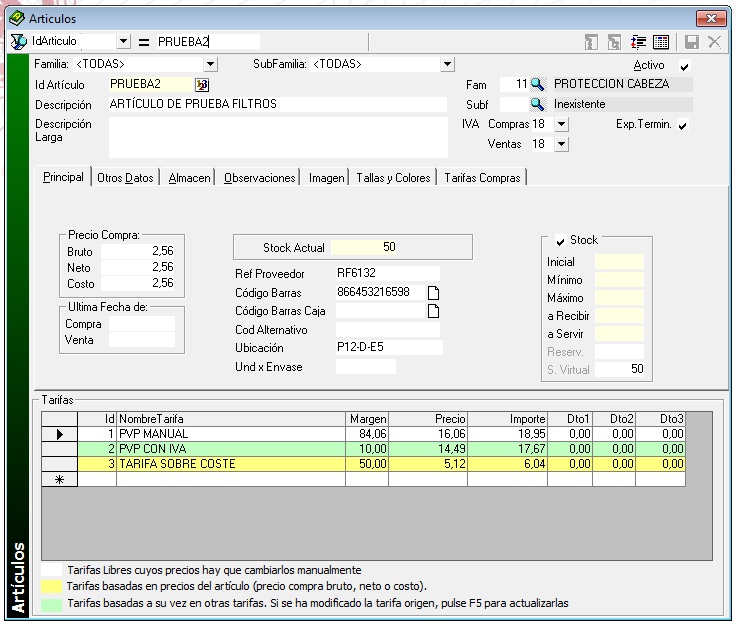Click the a Servir stock field
This screenshot has width=736, height=629.
coord(619,333)
